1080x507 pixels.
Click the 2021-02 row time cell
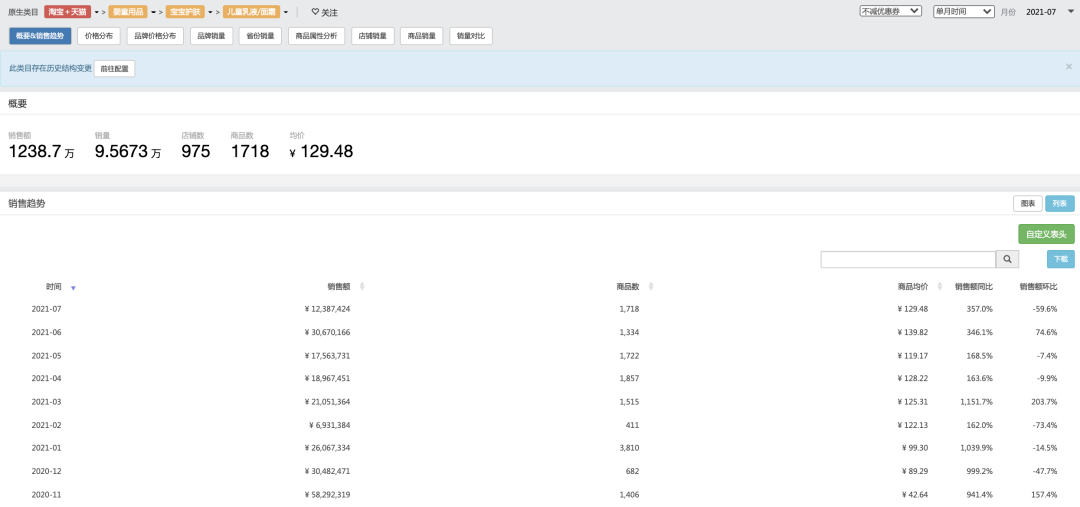(47, 425)
